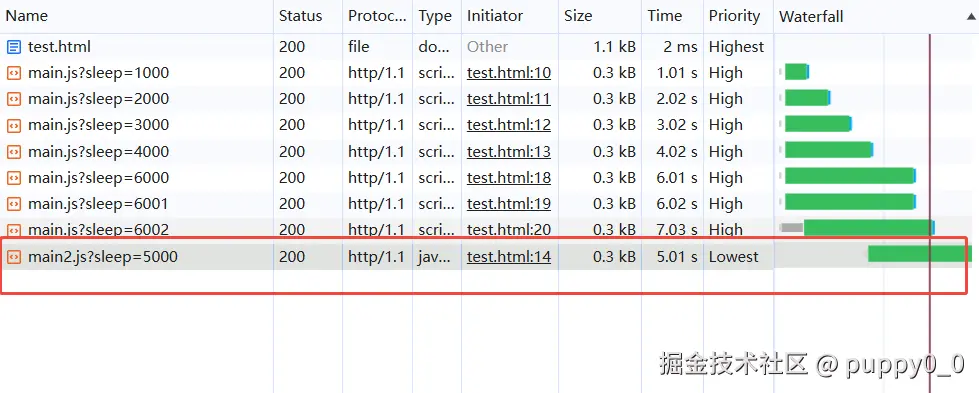Click the test.html document icon
This screenshot has height=393, width=979.
click(14, 47)
